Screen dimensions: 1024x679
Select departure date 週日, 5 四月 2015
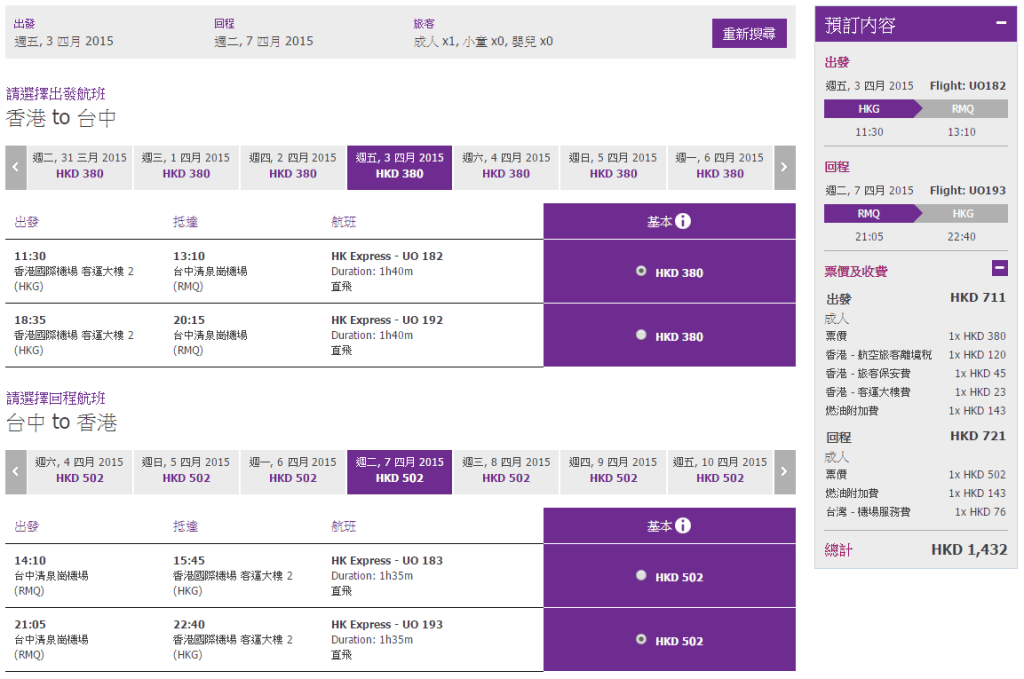tap(613, 166)
